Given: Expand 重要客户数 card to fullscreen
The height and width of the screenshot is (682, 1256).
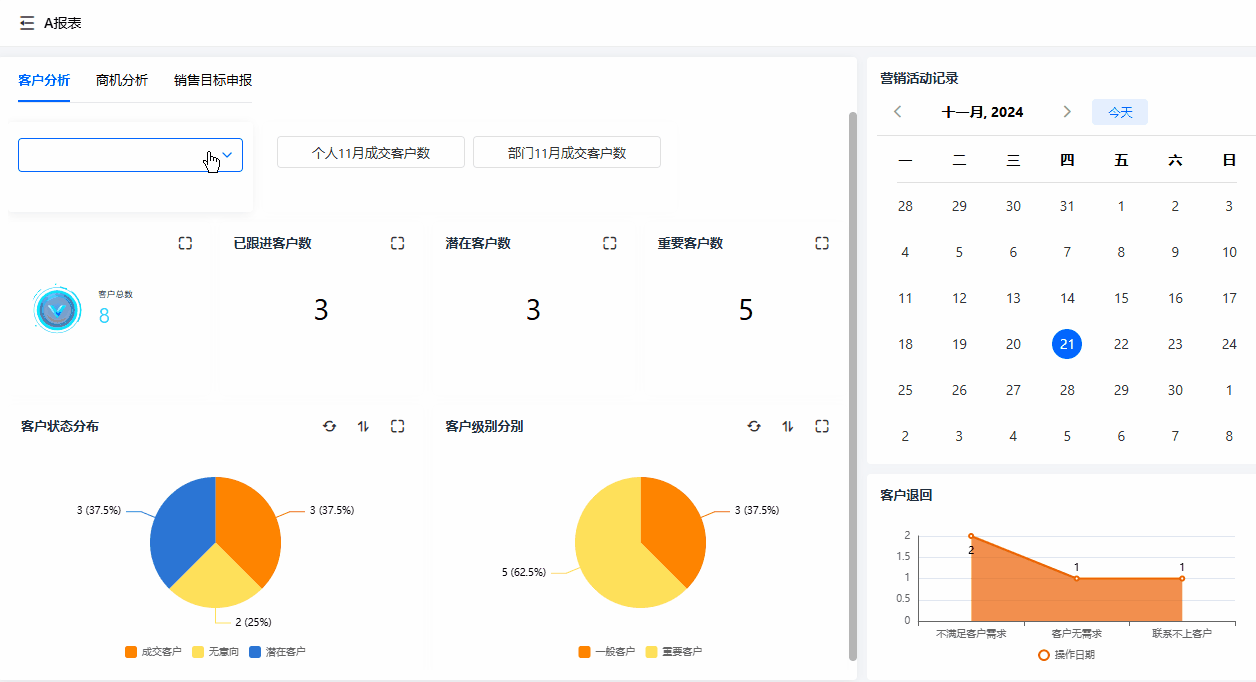Looking at the screenshot, I should click(x=822, y=243).
